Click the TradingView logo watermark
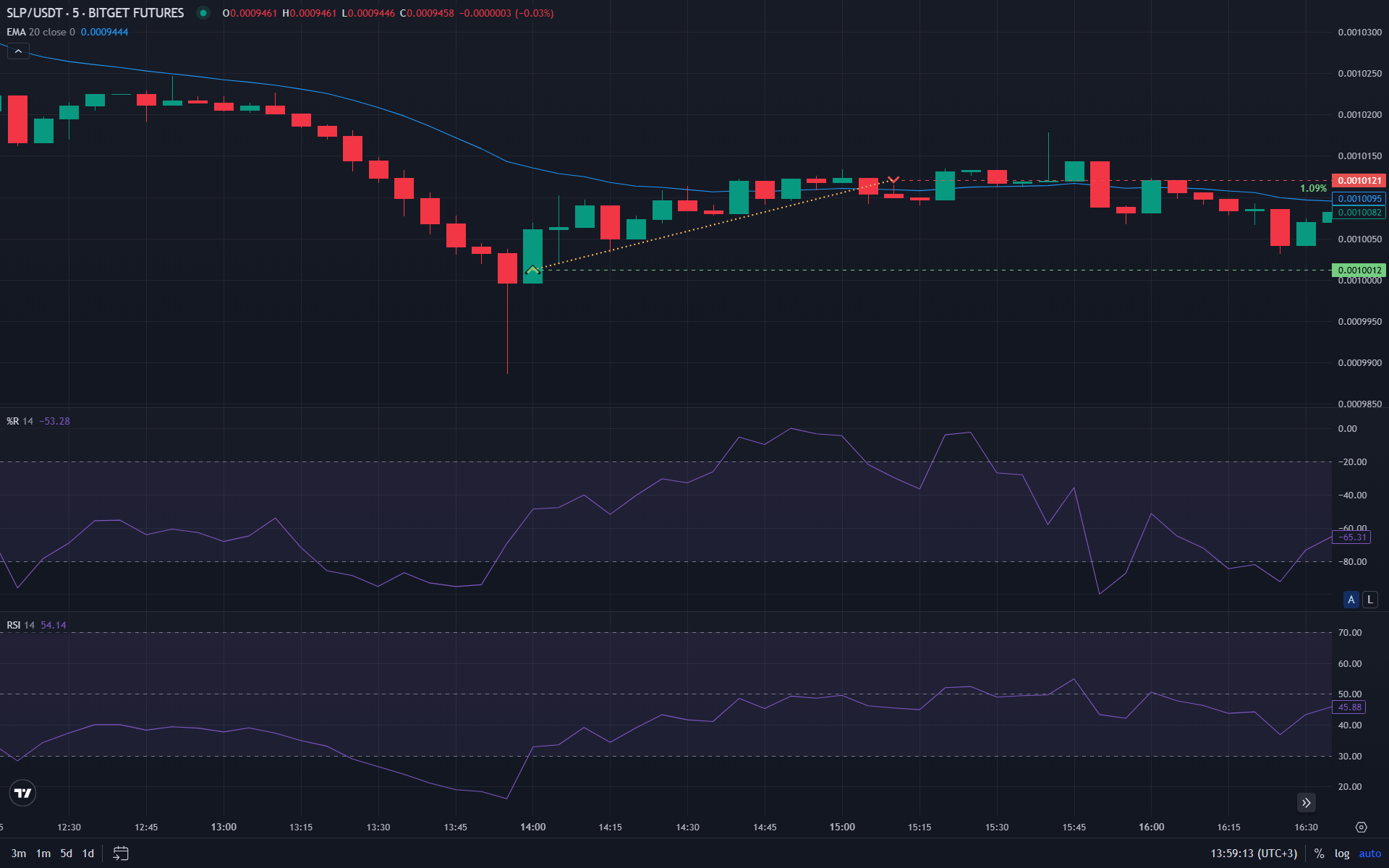The image size is (1389, 868). tap(22, 793)
